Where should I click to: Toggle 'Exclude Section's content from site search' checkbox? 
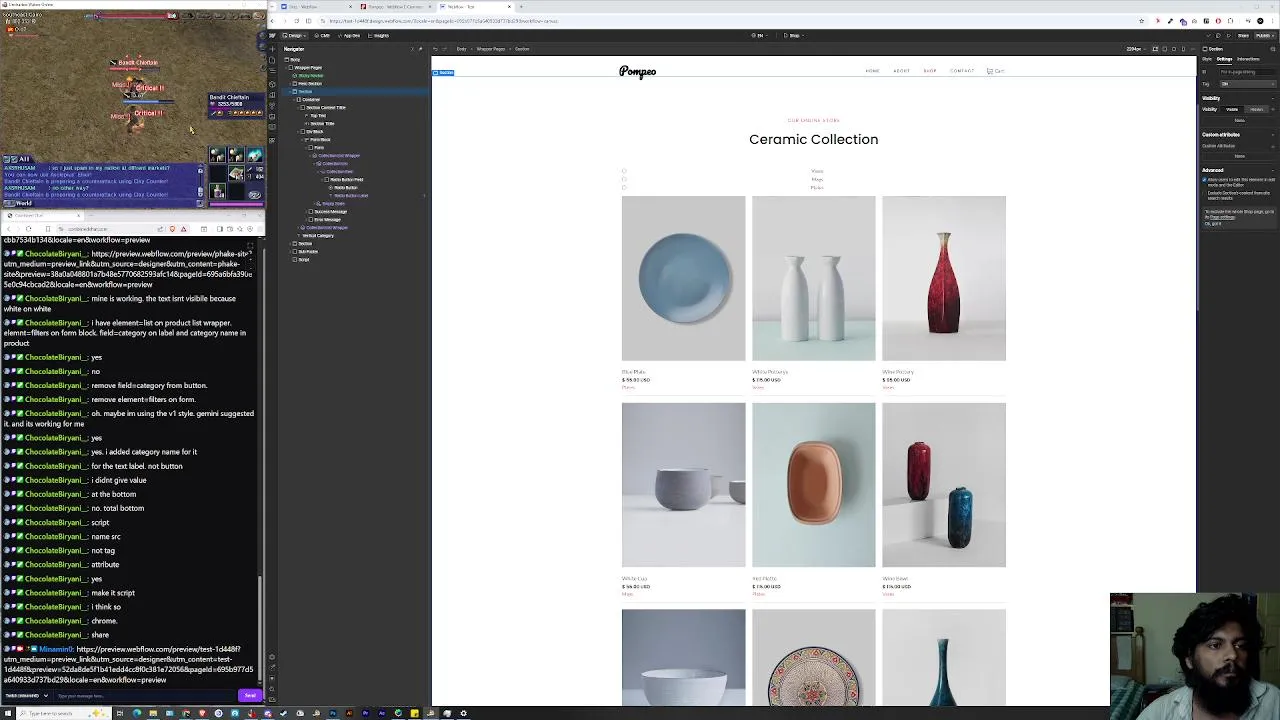[x=1205, y=193]
